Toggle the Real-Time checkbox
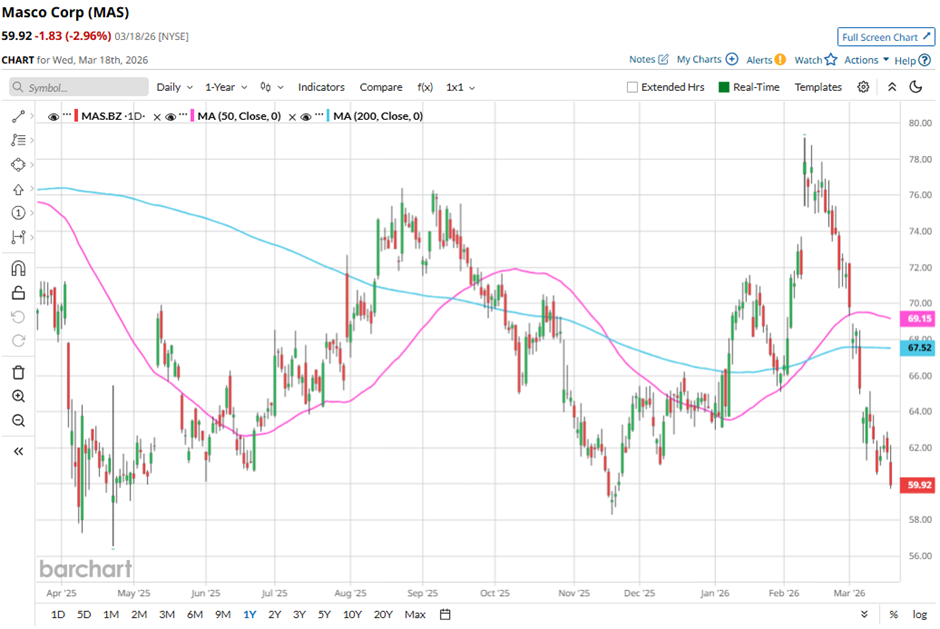The width and height of the screenshot is (940, 629). click(x=724, y=87)
